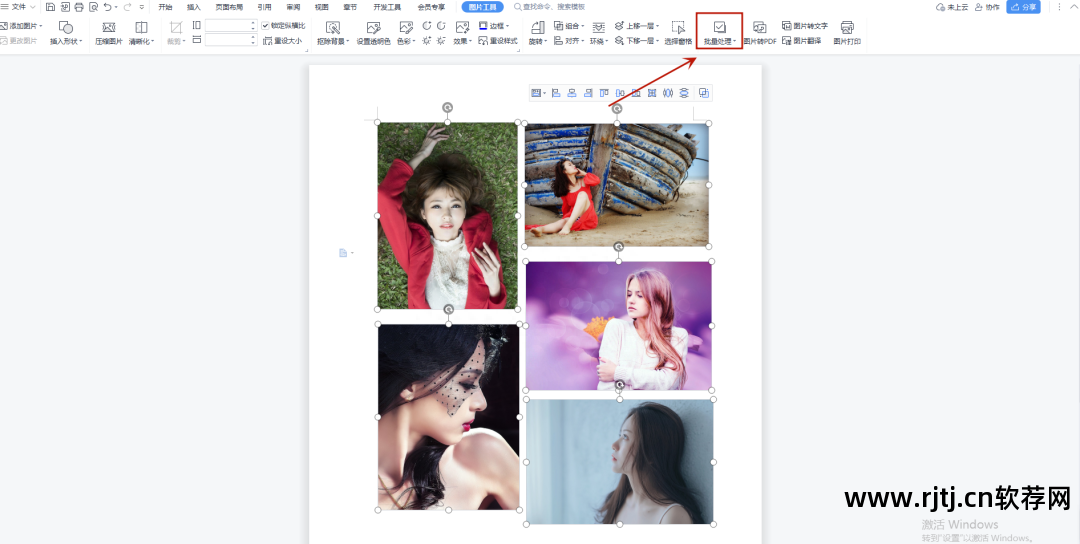Click the group objects icon in floating toolbar
The width and height of the screenshot is (1080, 544).
pos(704,93)
